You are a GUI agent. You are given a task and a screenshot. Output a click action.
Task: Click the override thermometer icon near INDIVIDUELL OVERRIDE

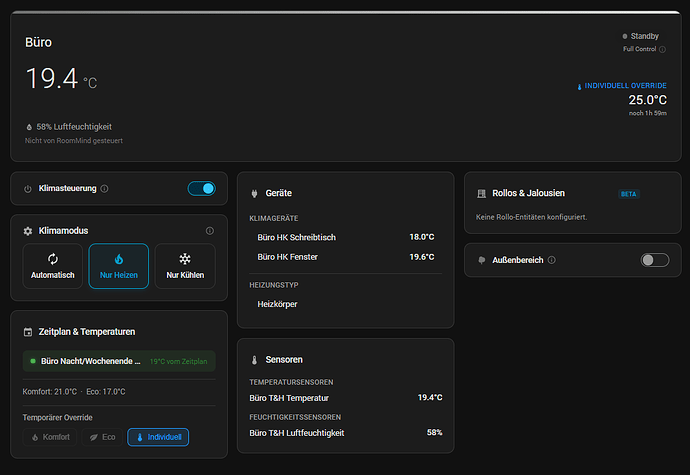[580, 87]
